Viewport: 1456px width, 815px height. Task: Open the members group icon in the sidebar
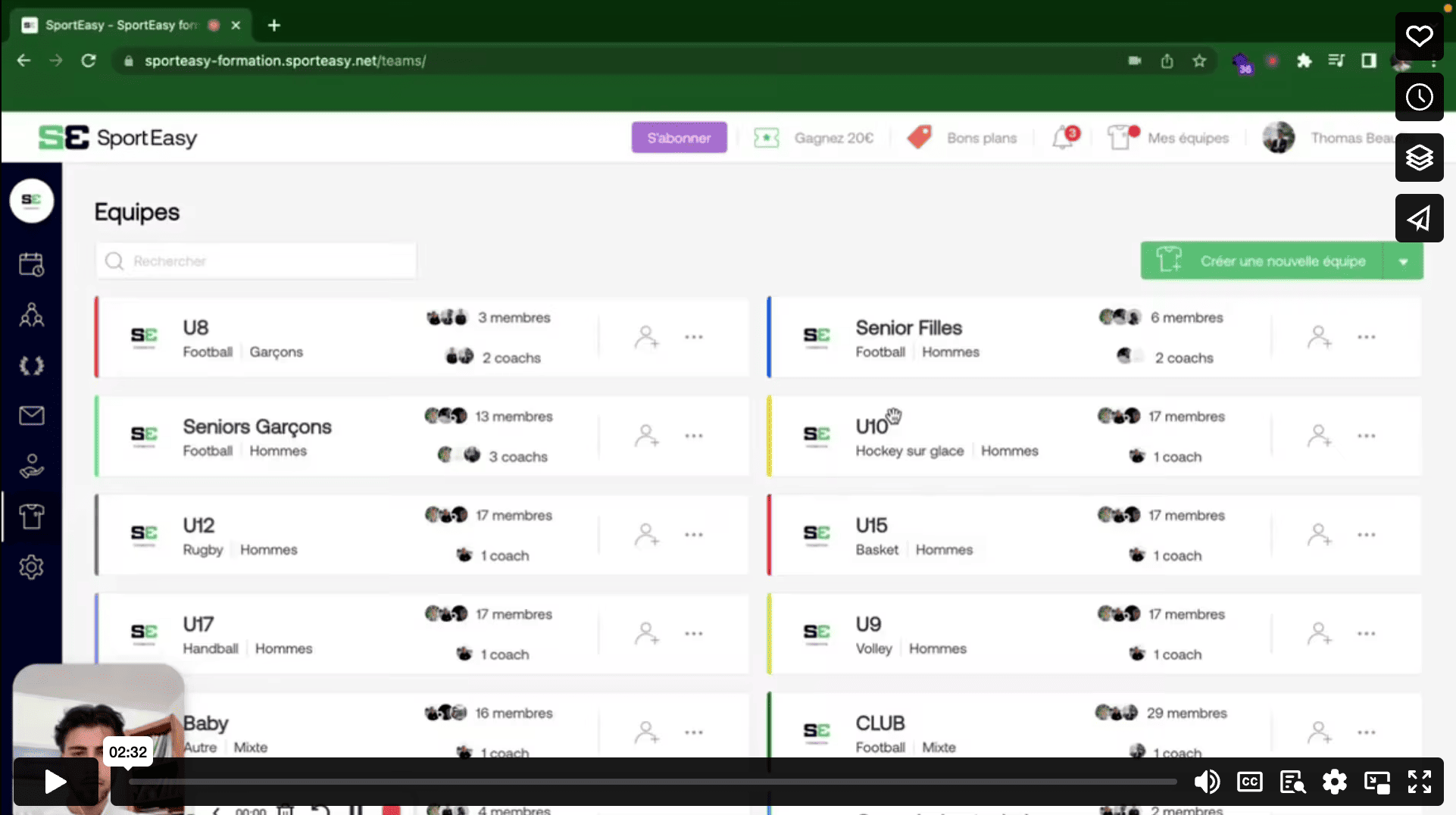click(31, 314)
